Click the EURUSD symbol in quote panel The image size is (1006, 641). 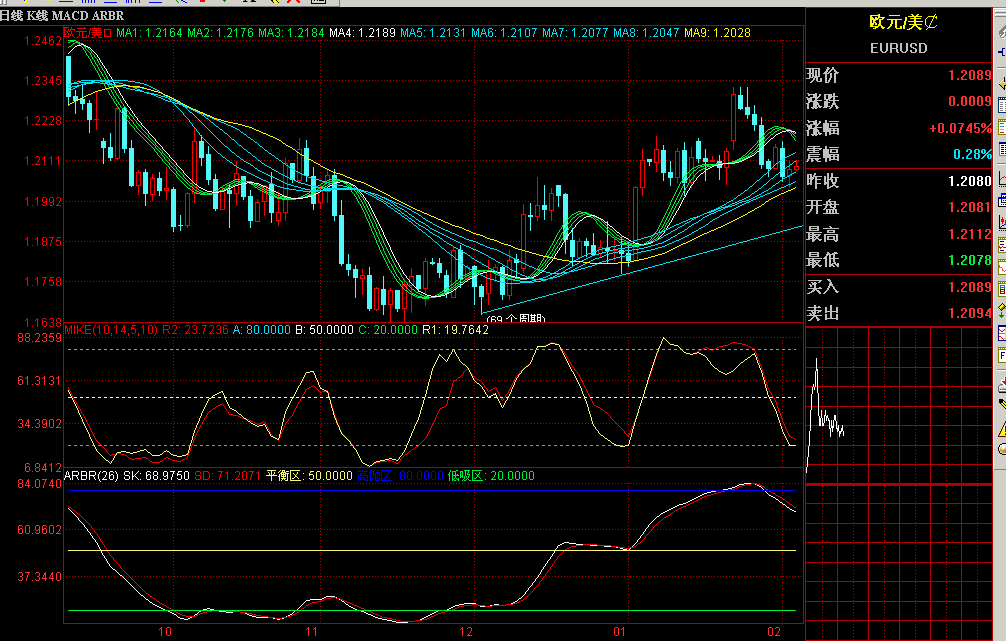(x=898, y=48)
